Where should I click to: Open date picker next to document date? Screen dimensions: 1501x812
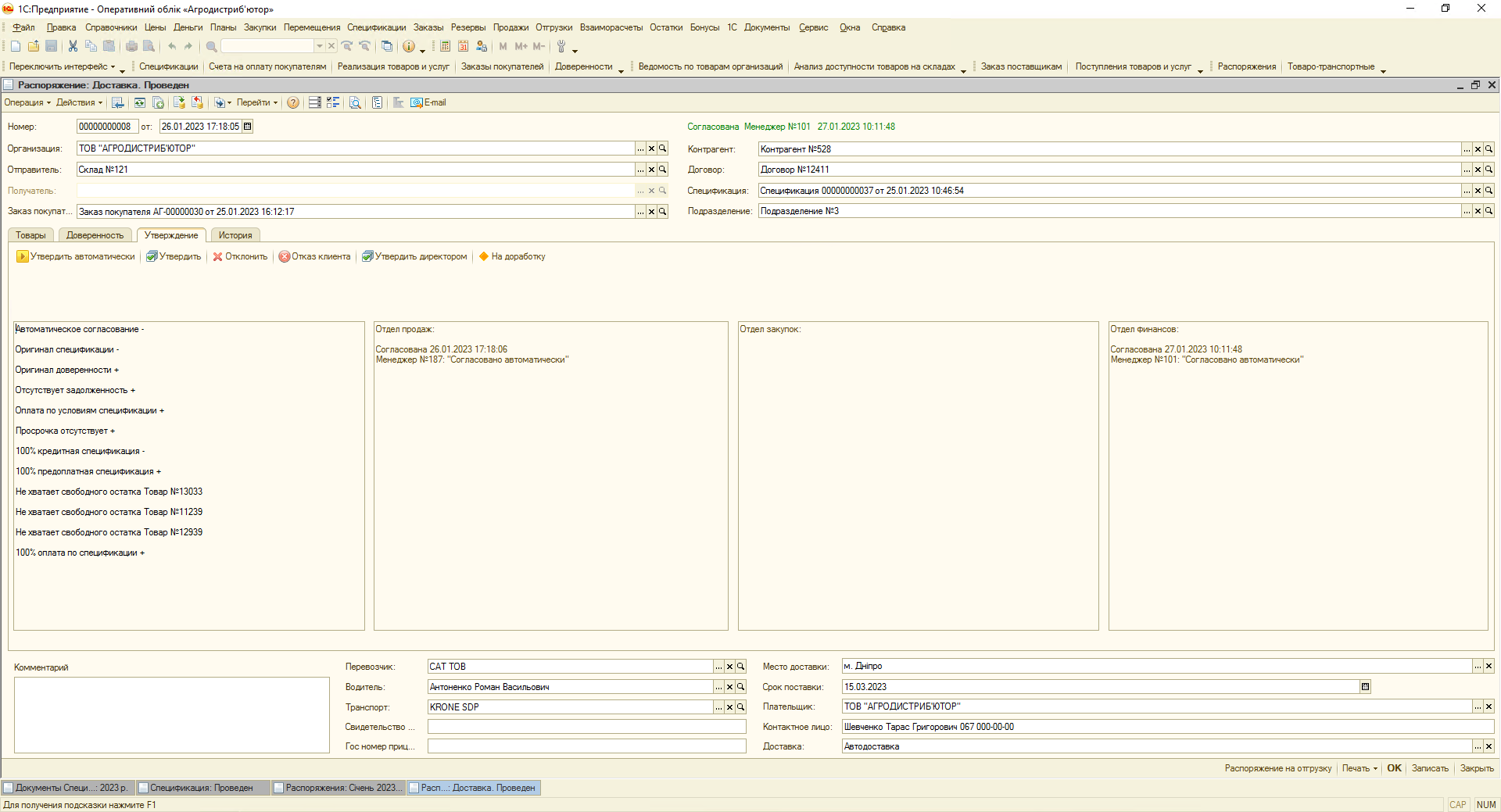click(x=248, y=127)
